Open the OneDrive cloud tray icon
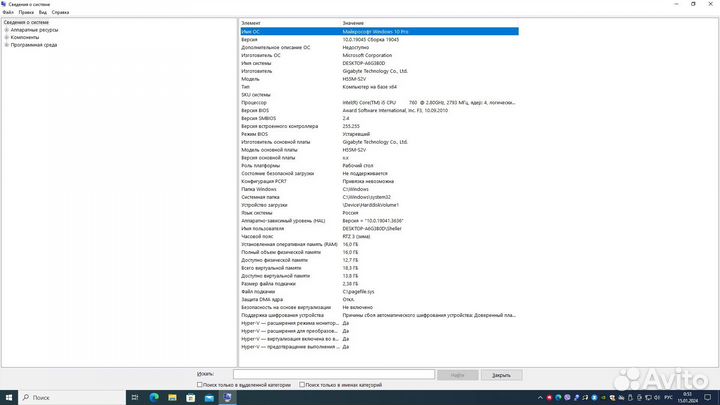The width and height of the screenshot is (720, 405). (621, 398)
